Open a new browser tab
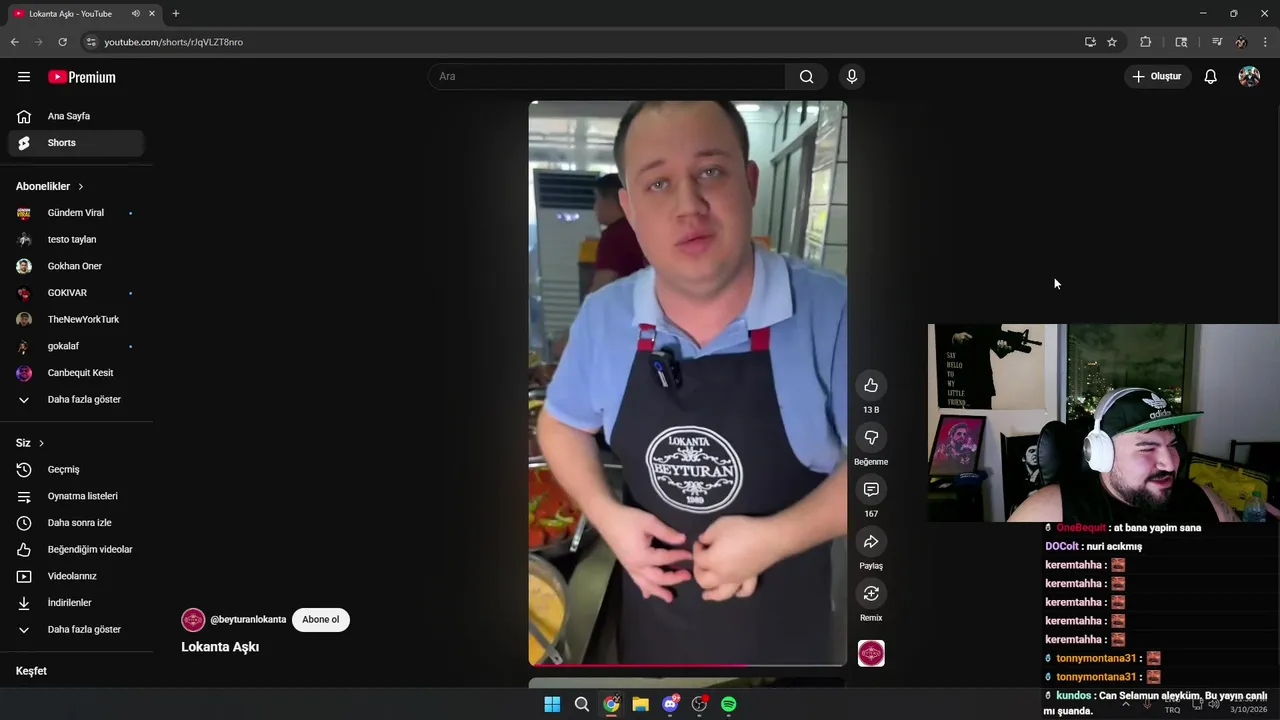Image resolution: width=1280 pixels, height=720 pixels. (176, 13)
